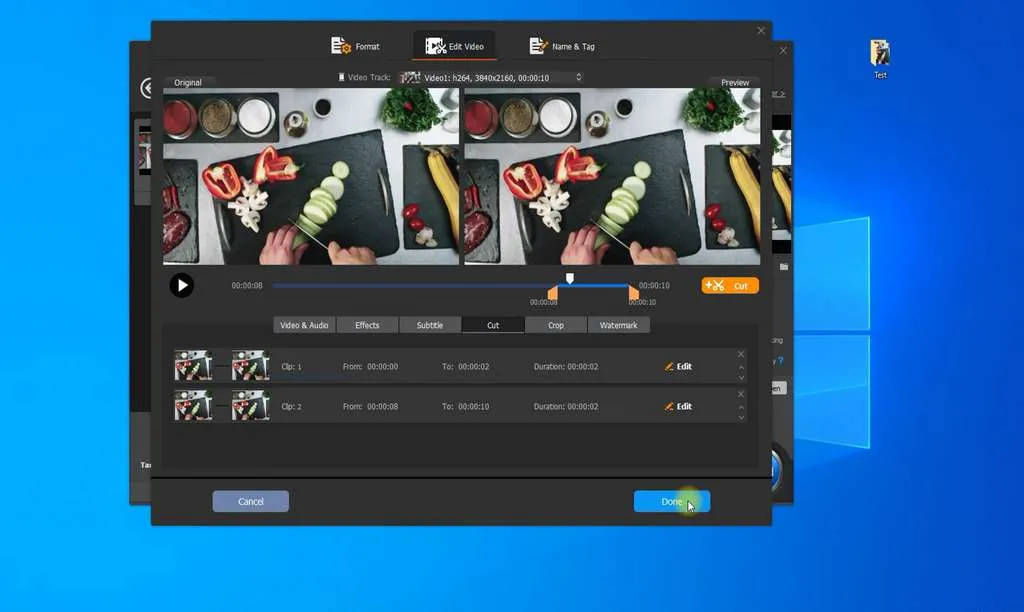
Task: Remove Clip 2 with its X button
Action: pos(741,394)
